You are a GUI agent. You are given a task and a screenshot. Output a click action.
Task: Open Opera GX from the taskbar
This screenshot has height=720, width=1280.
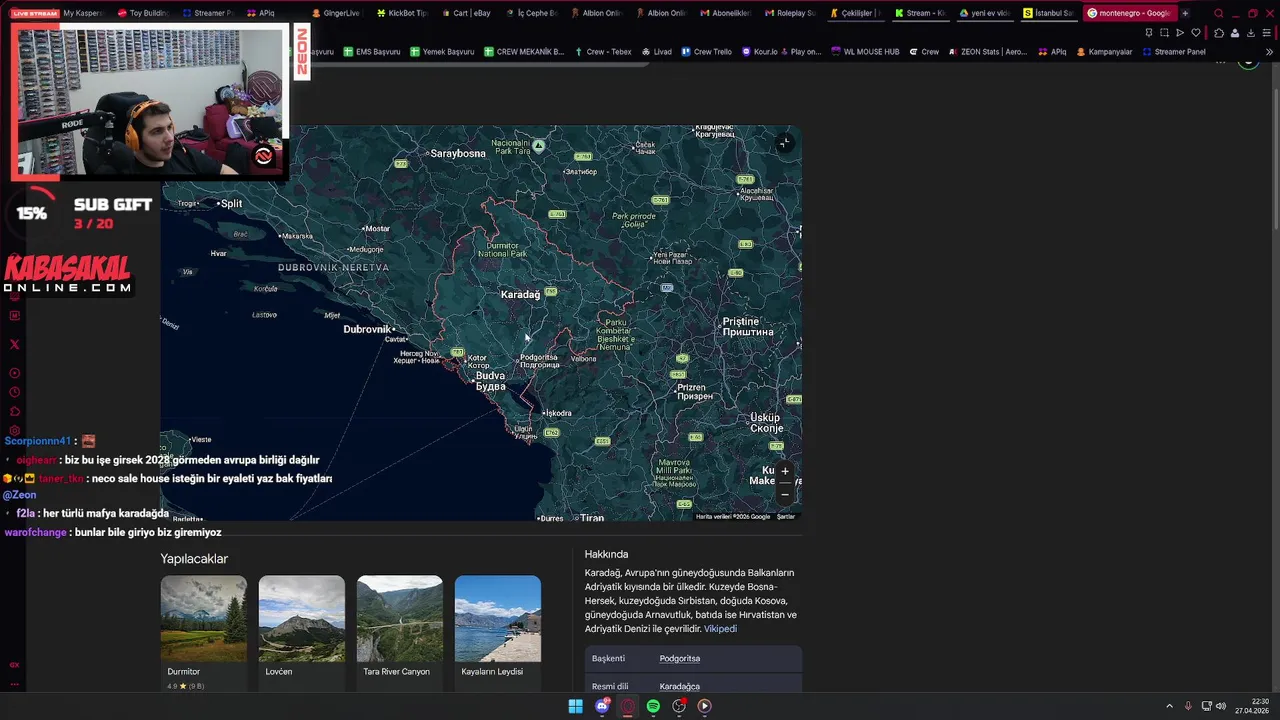click(x=628, y=706)
